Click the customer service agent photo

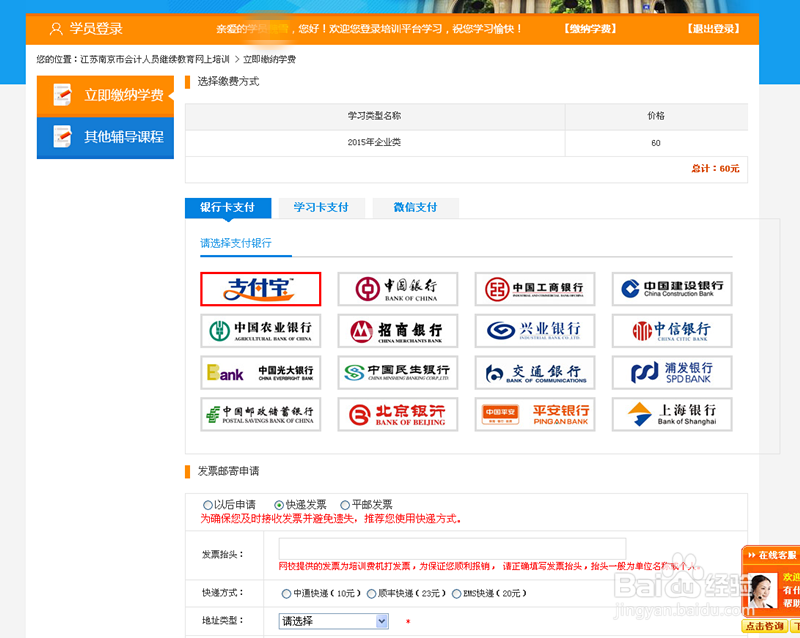click(x=762, y=593)
